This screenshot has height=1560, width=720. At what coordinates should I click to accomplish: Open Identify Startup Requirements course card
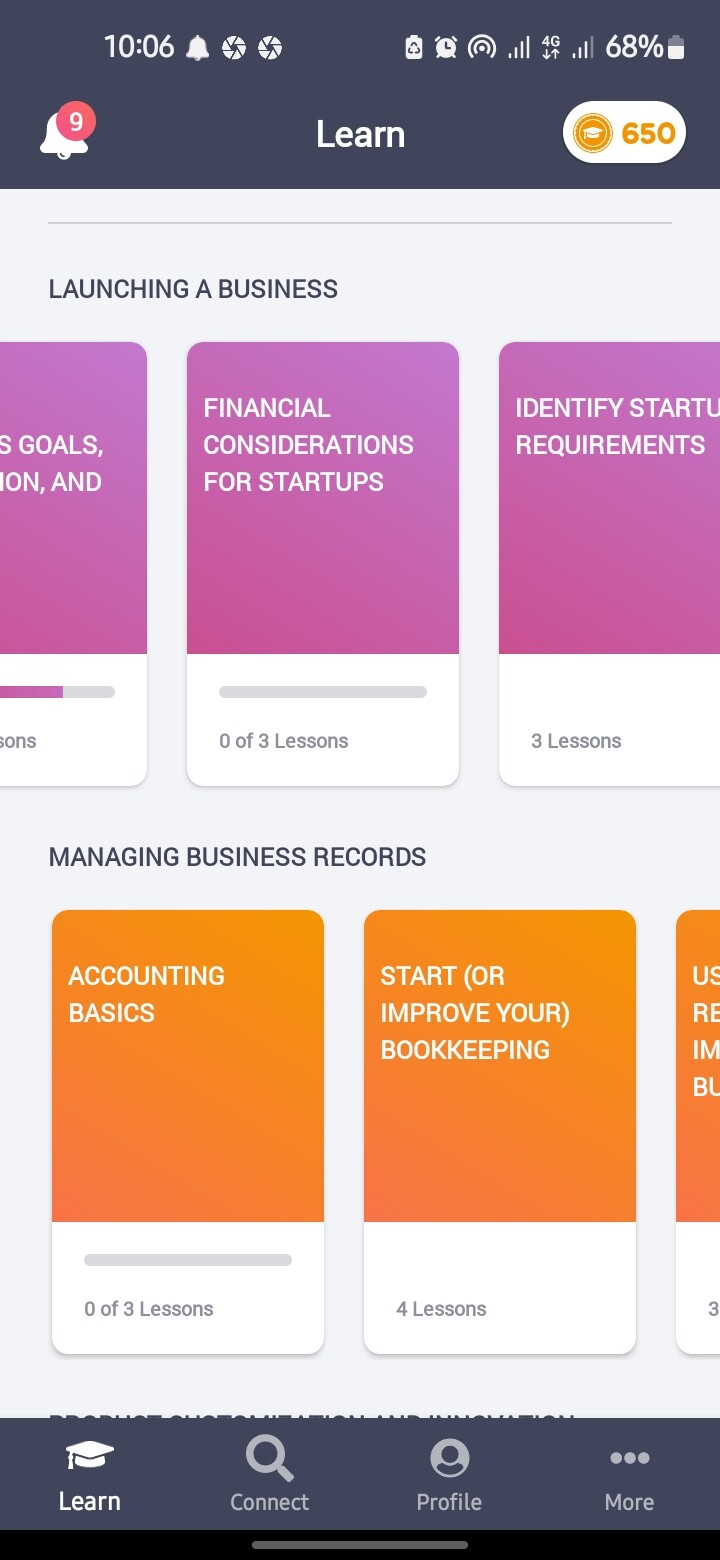point(609,564)
